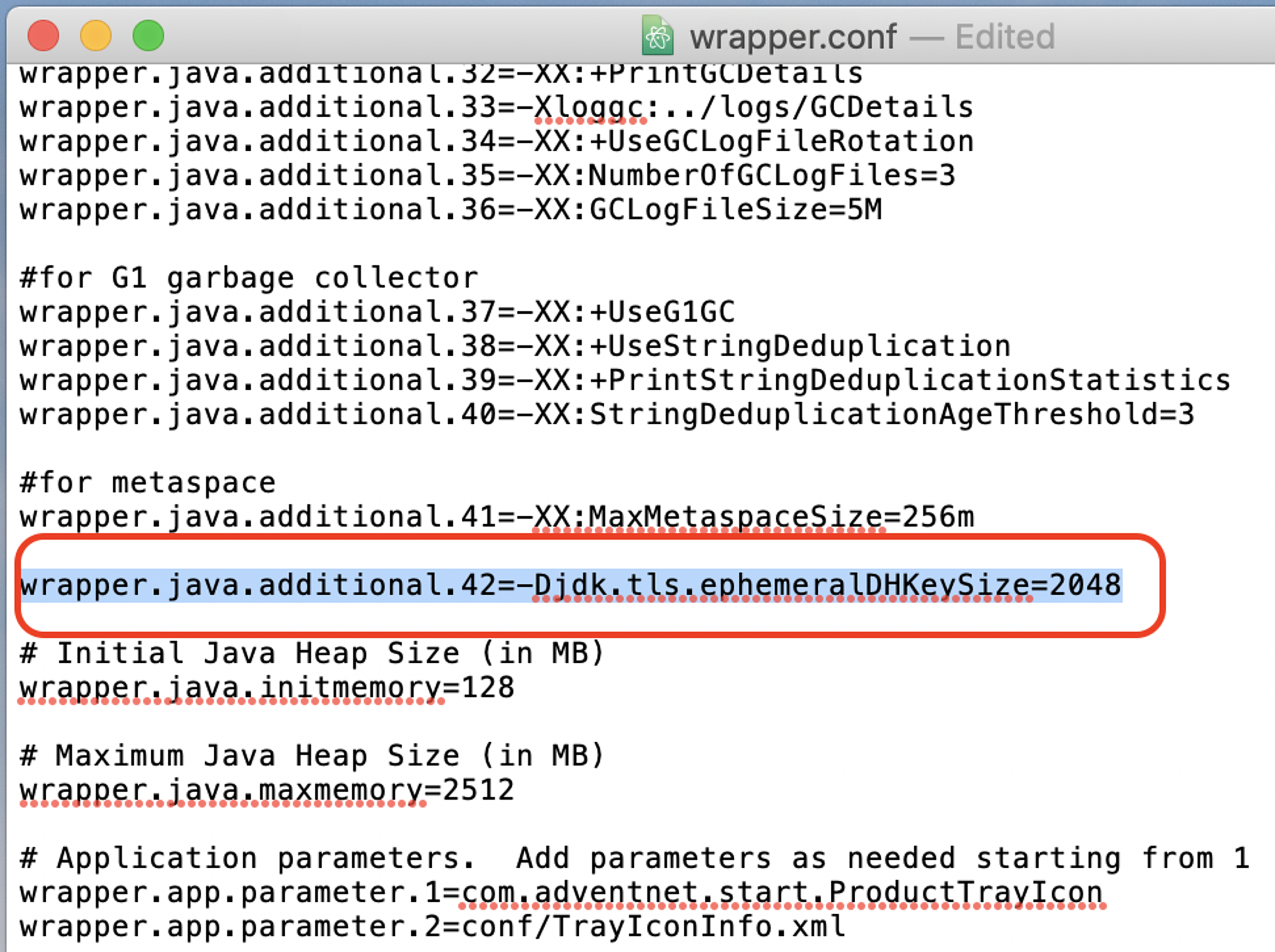Click line wrapper.app.parameter.1 ProductTrayIcon
This screenshot has height=952, width=1275.
pyautogui.click(x=561, y=893)
